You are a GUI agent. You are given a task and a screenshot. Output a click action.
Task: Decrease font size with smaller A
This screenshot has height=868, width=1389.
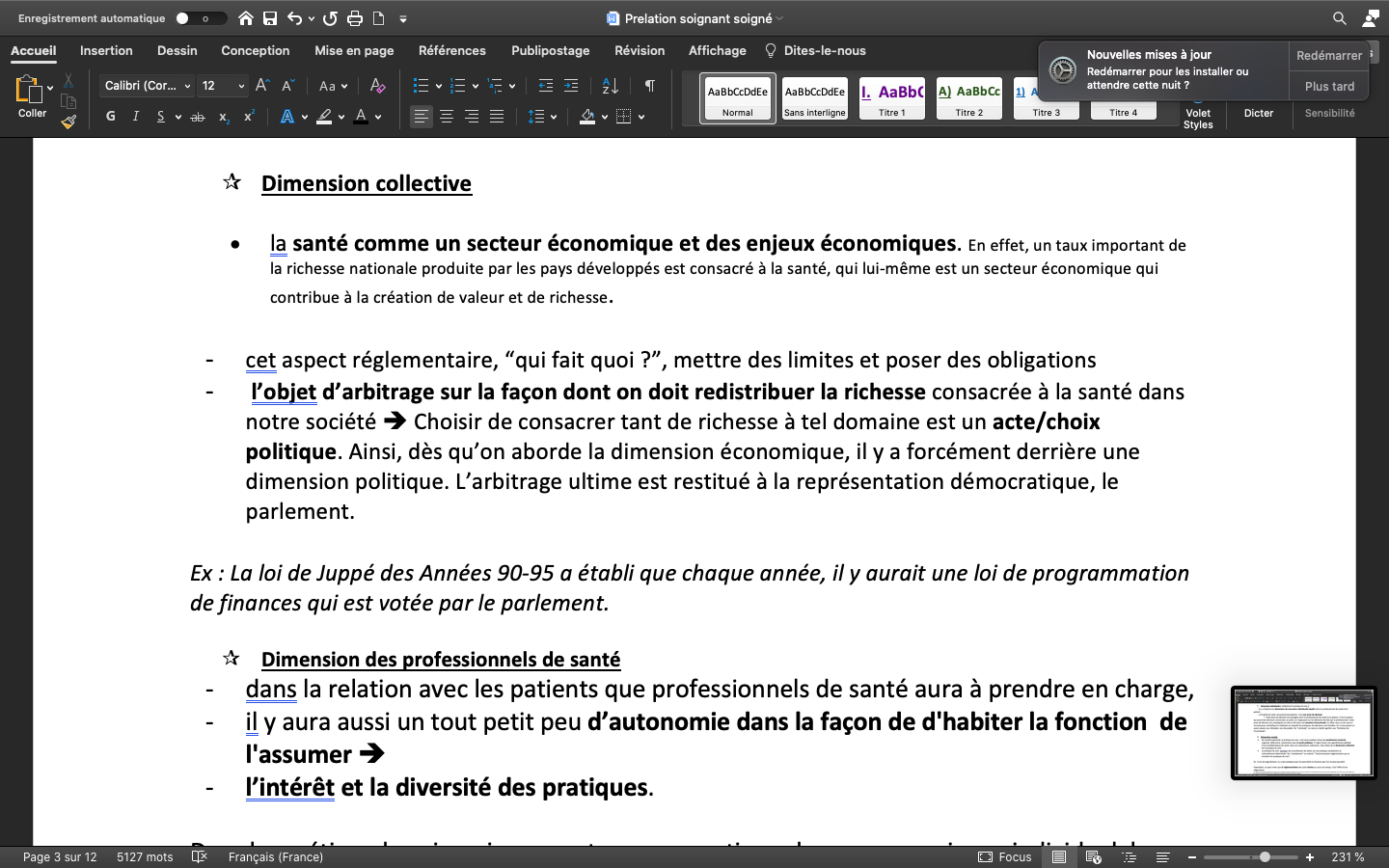click(286, 86)
